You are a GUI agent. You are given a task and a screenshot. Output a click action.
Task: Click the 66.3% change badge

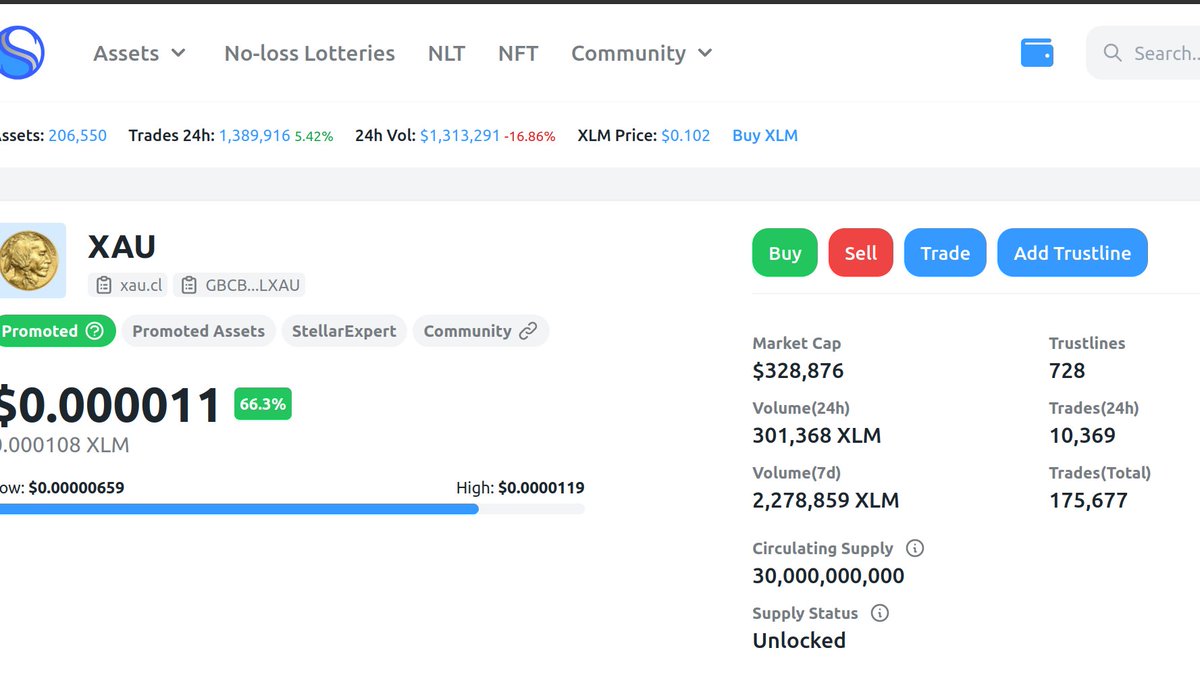pyautogui.click(x=263, y=404)
